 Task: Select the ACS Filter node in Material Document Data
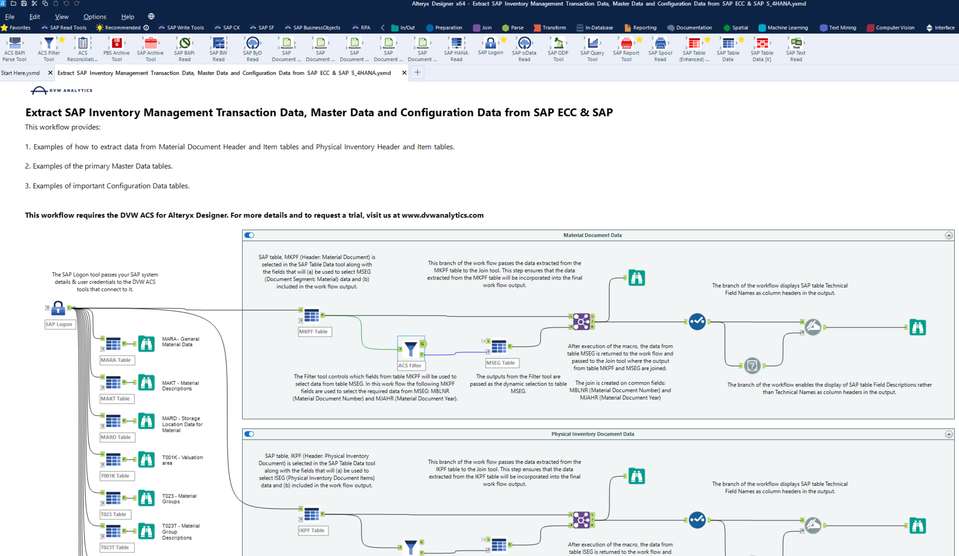point(411,349)
